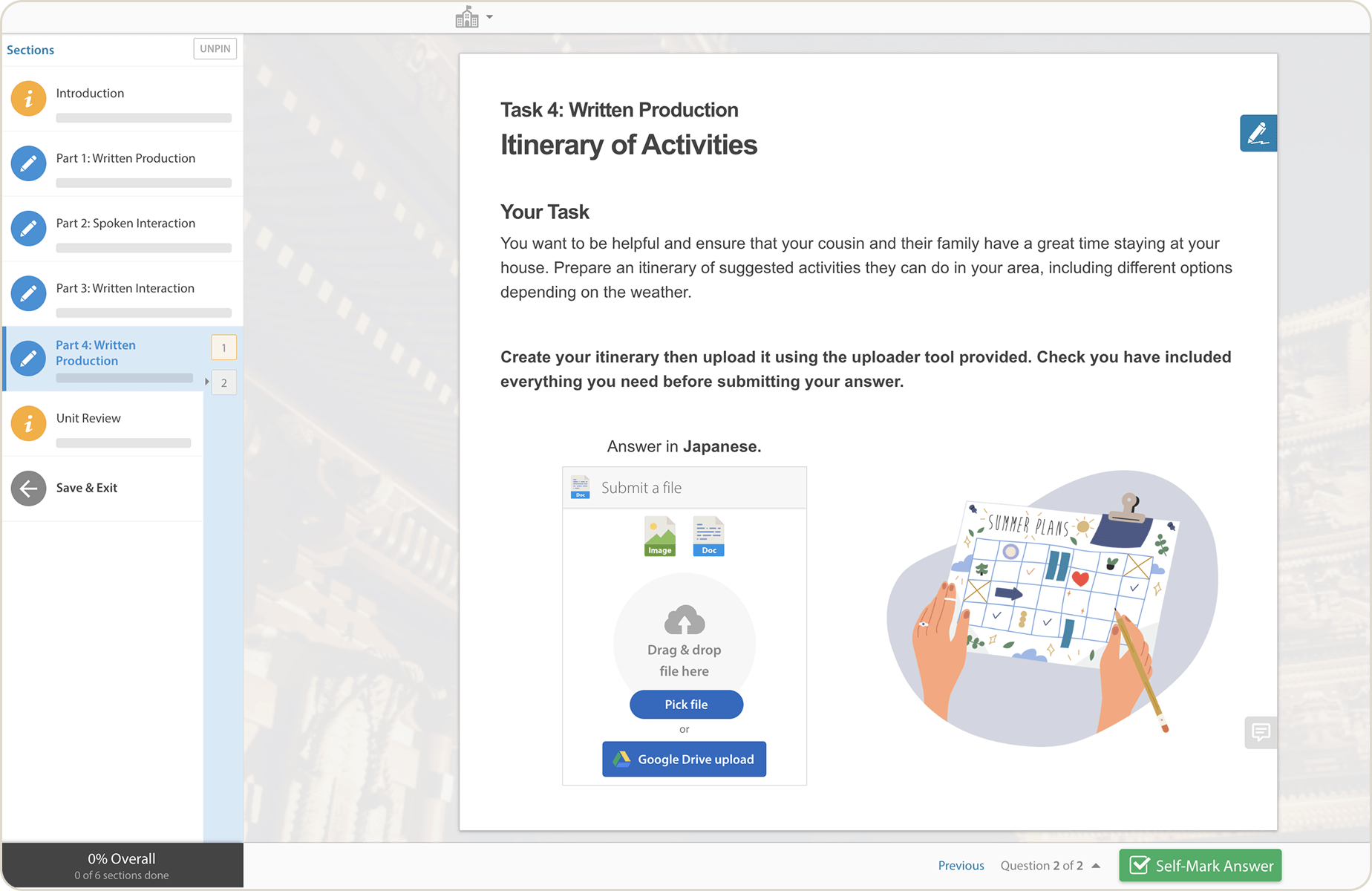The image size is (1372, 891).
Task: Click the Save & Exit arrow icon
Action: pyautogui.click(x=29, y=489)
